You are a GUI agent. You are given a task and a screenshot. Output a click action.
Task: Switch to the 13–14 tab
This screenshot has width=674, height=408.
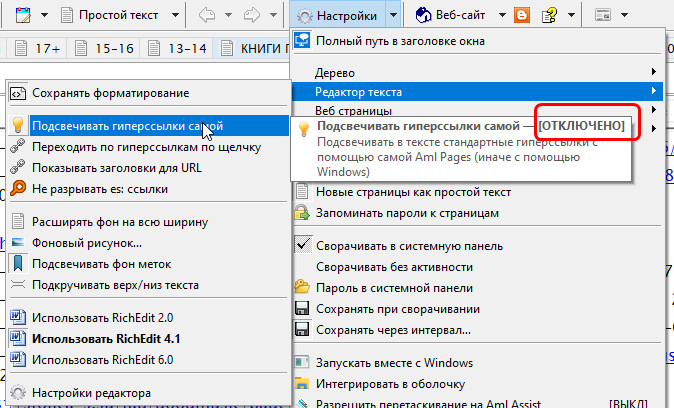point(178,48)
